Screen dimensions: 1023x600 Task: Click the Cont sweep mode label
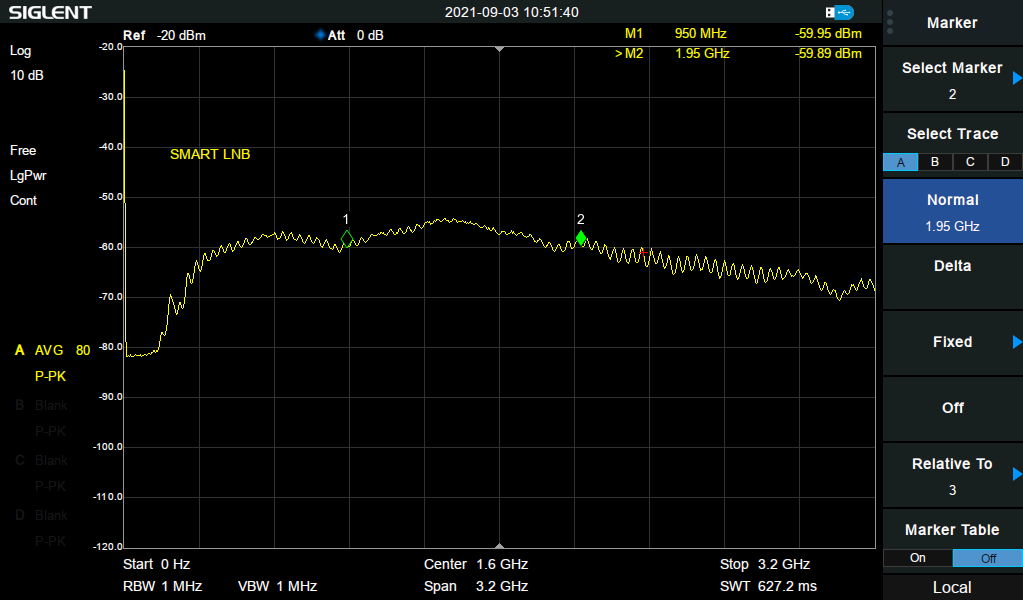point(23,201)
